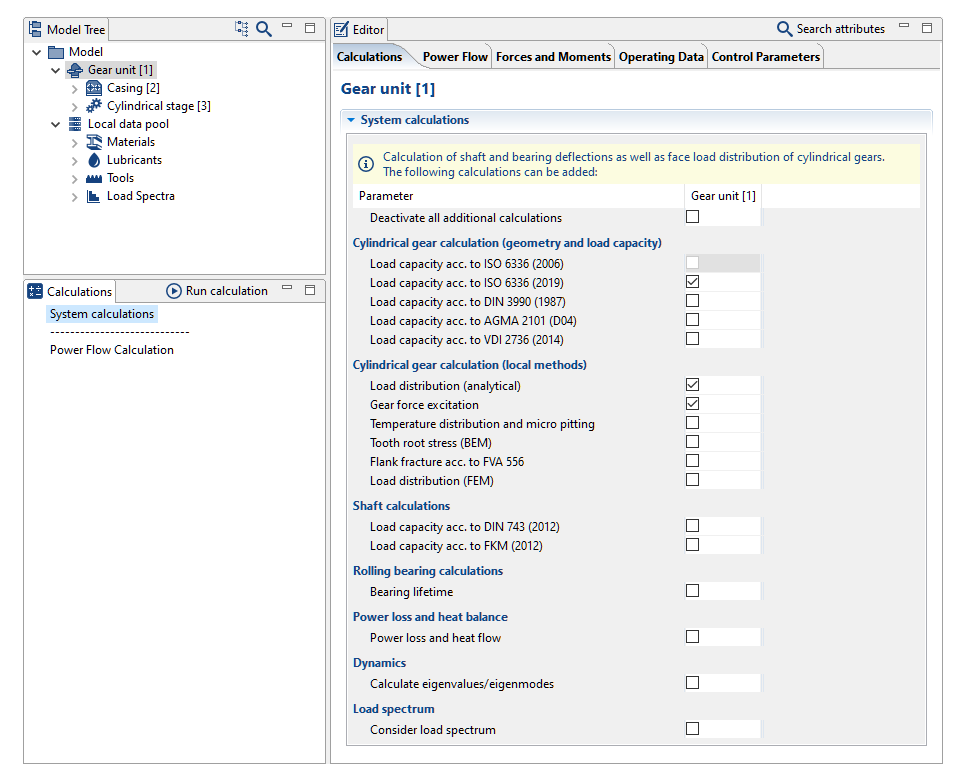Collapse the System calculations section

(352, 118)
